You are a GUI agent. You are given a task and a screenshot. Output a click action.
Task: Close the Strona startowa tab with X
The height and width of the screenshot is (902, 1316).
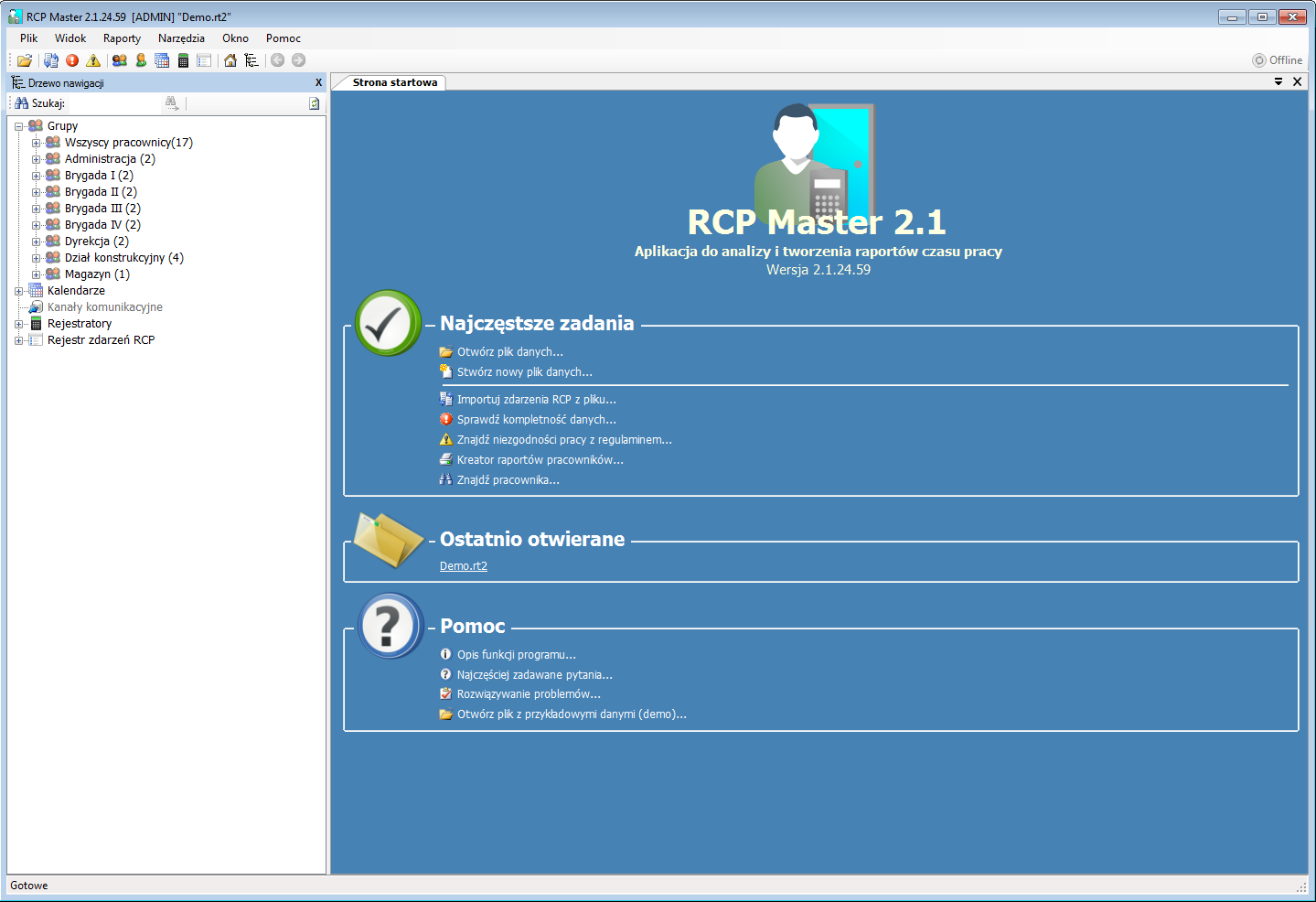(x=1297, y=81)
